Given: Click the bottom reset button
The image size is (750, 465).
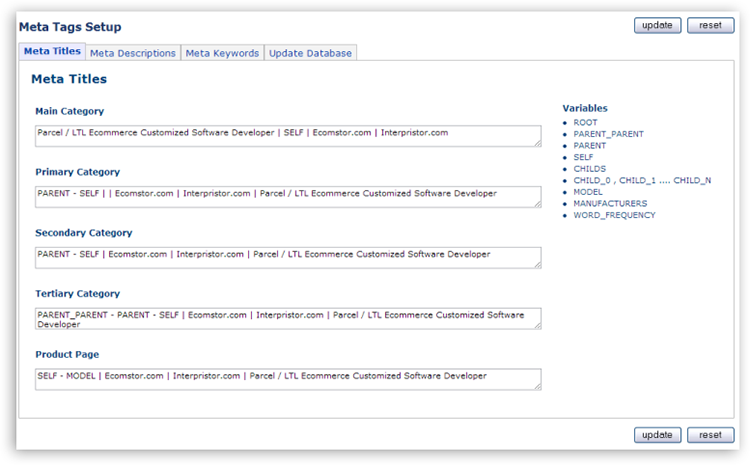Looking at the screenshot, I should pyautogui.click(x=710, y=435).
